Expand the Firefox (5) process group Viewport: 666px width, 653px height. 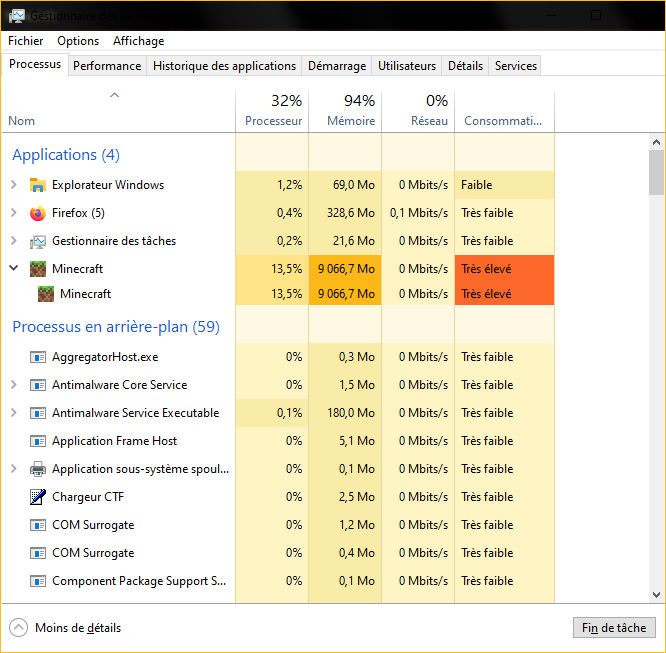point(14,213)
